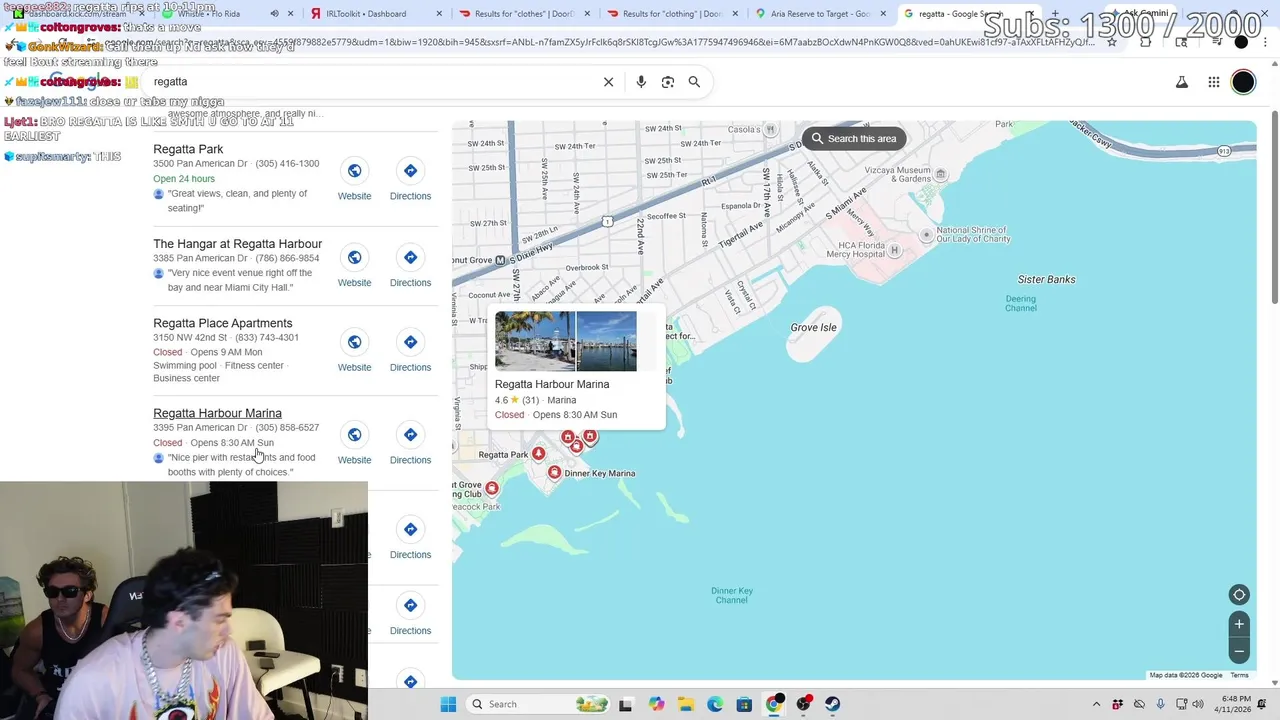Launch Copilot from the taskbar
Viewport: 1280px width, 720px height.
(x=656, y=704)
